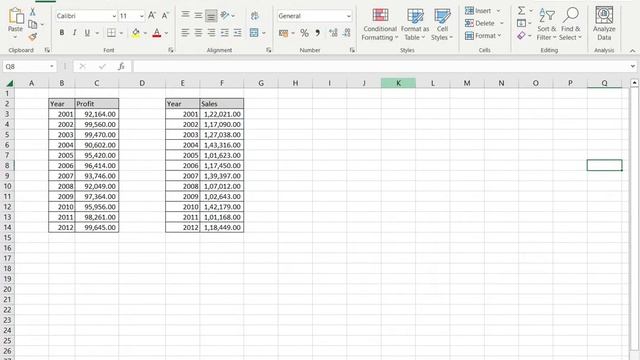Click the Select All corner triangle
Image resolution: width=640 pixels, height=360 pixels.
[x=9, y=83]
